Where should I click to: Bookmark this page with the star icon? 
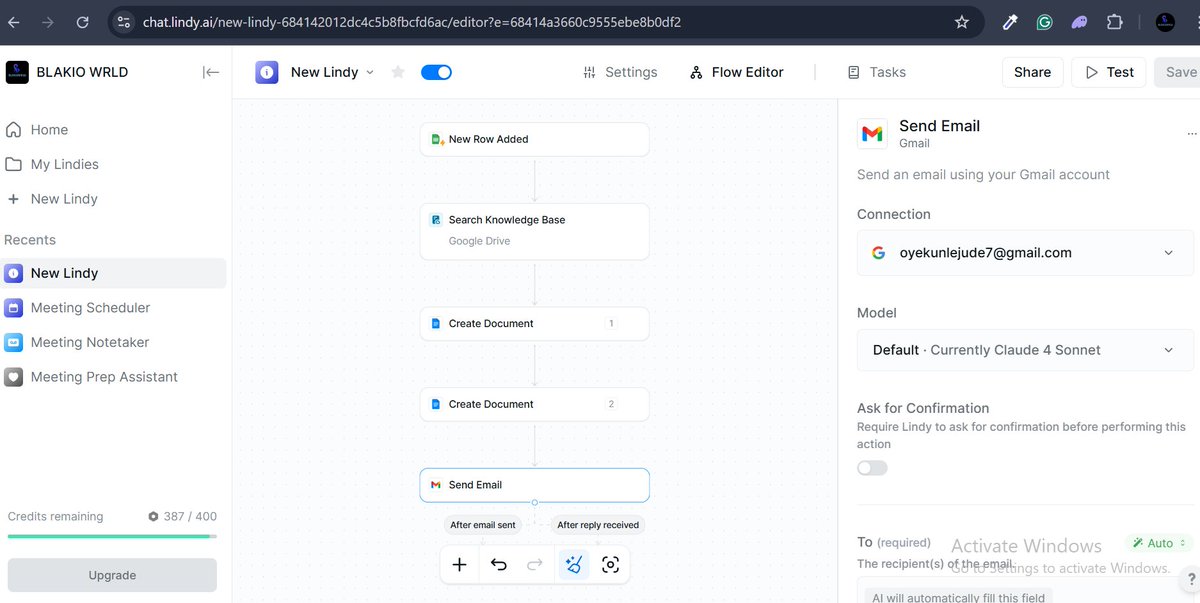tap(962, 22)
